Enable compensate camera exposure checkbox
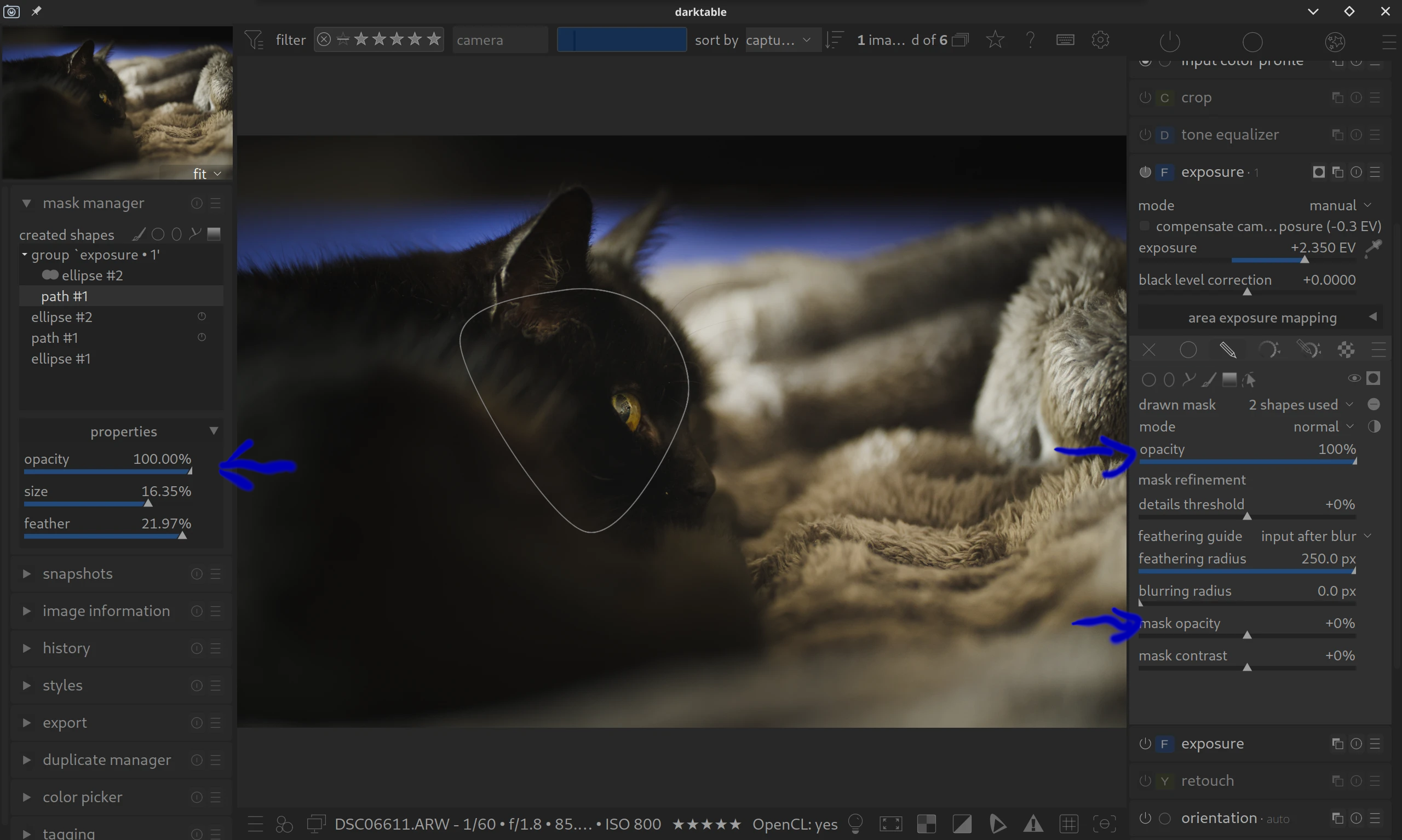The width and height of the screenshot is (1402, 840). [x=1145, y=226]
